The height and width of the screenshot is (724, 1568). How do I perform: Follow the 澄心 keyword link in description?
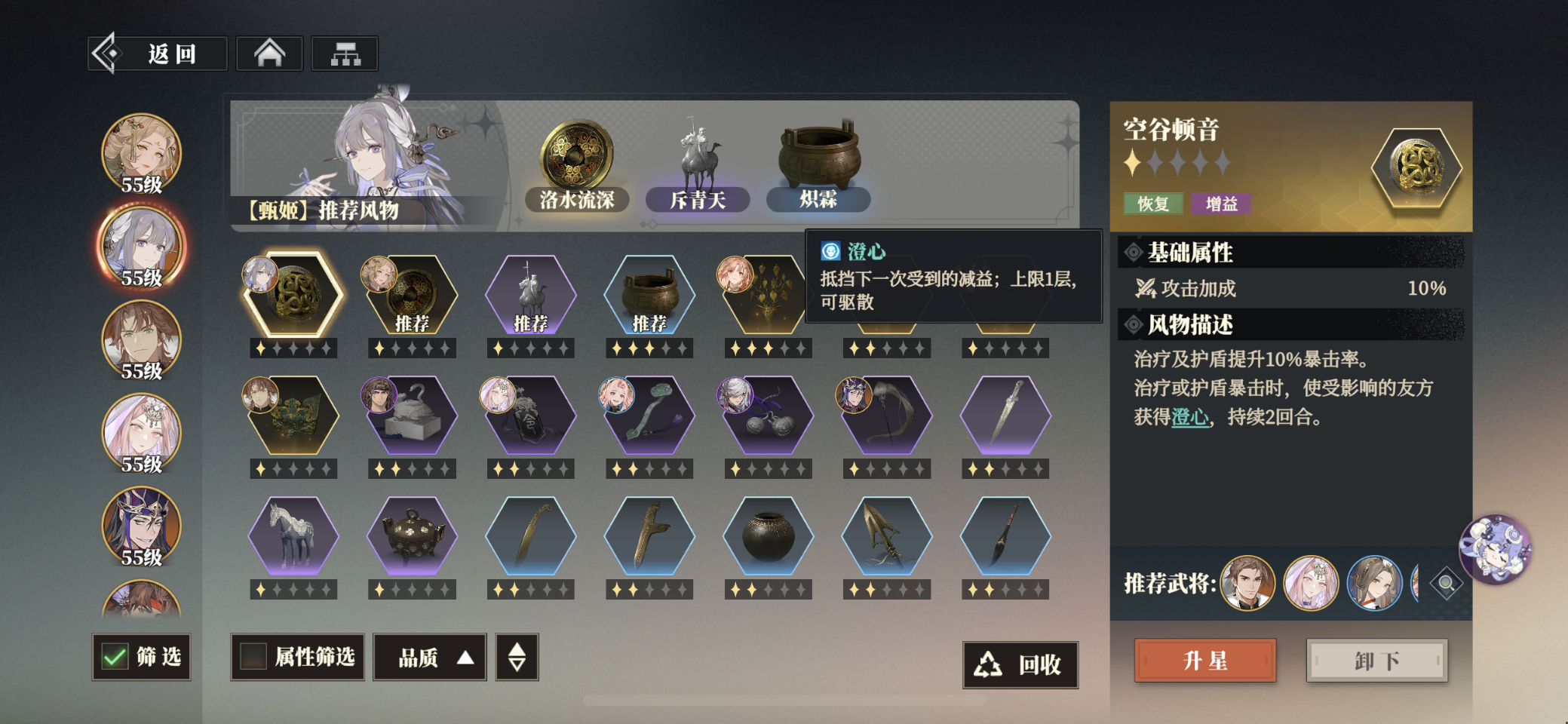pyautogui.click(x=1189, y=417)
